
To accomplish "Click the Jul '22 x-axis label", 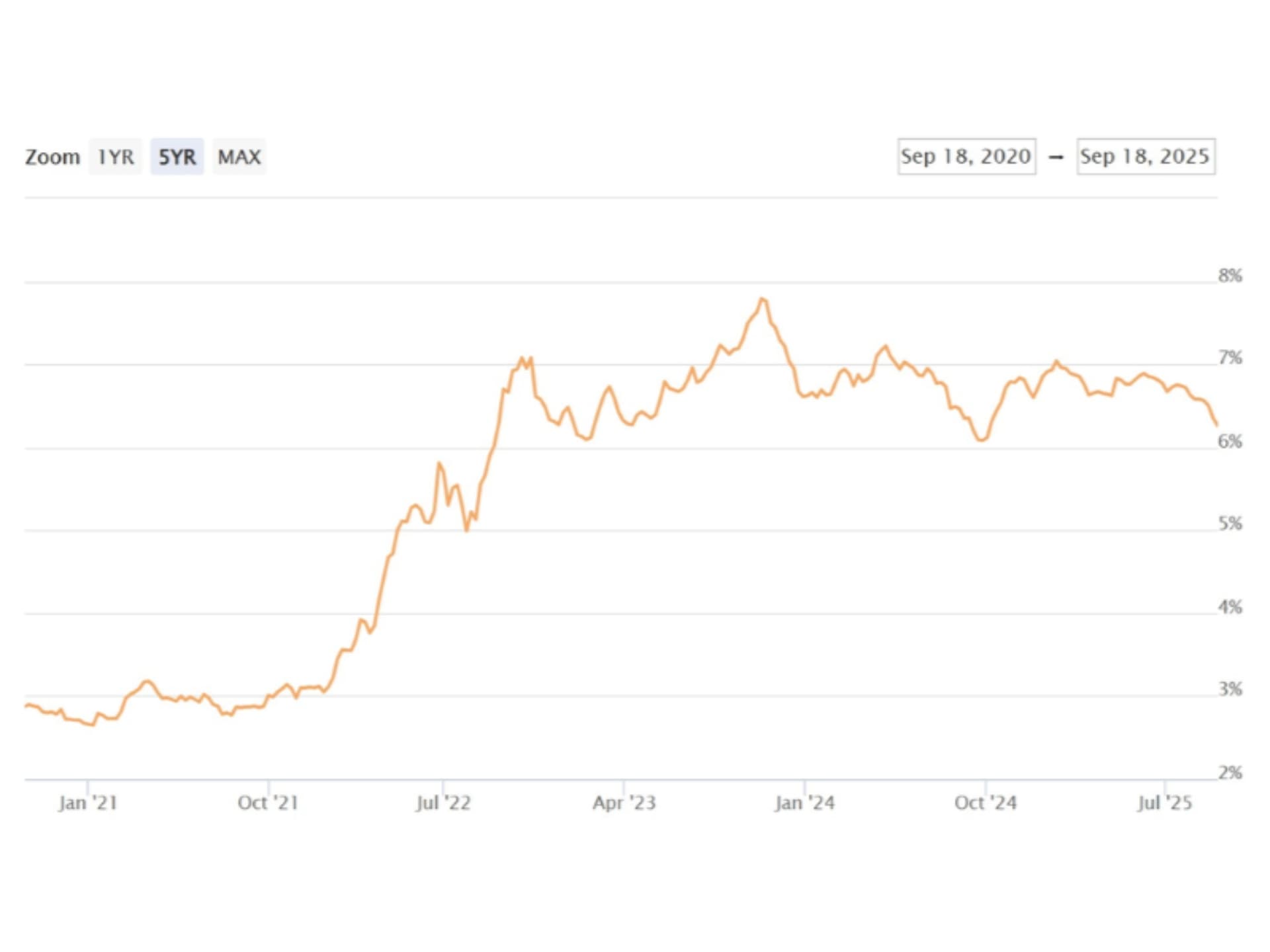I will [x=443, y=803].
